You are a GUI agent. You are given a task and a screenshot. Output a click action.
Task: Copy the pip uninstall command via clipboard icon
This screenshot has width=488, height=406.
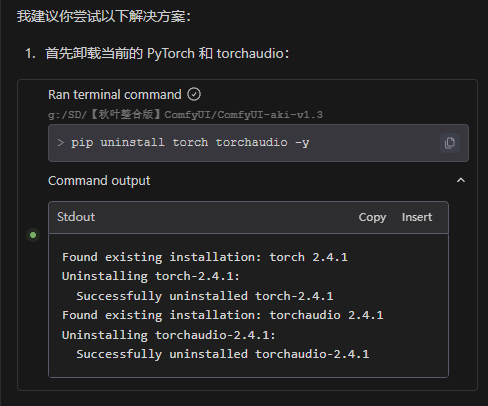(x=450, y=143)
